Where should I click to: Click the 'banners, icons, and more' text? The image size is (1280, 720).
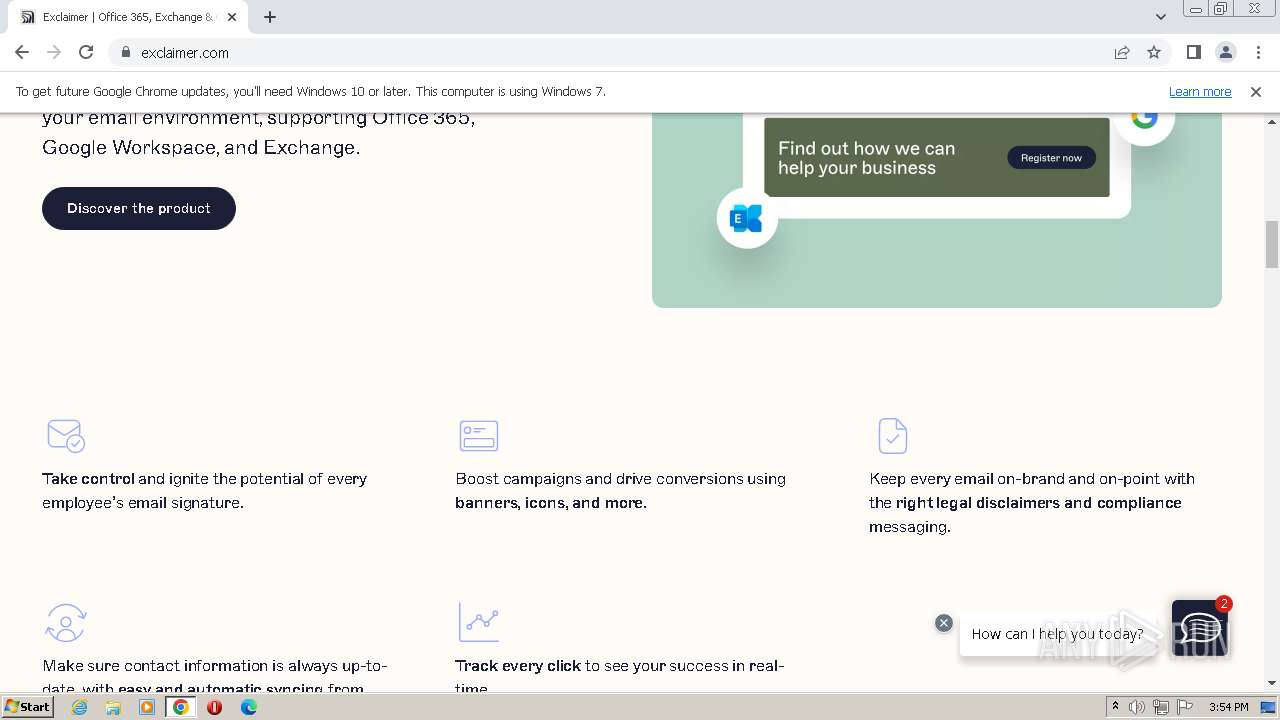551,503
